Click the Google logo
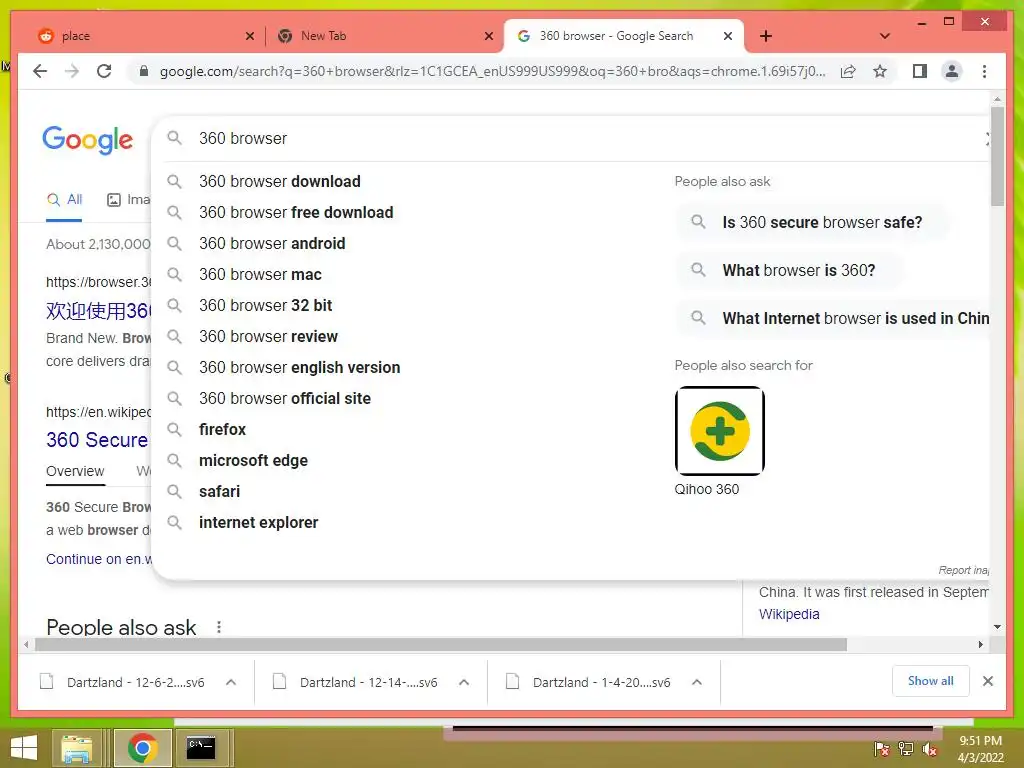This screenshot has width=1024, height=768. [88, 140]
